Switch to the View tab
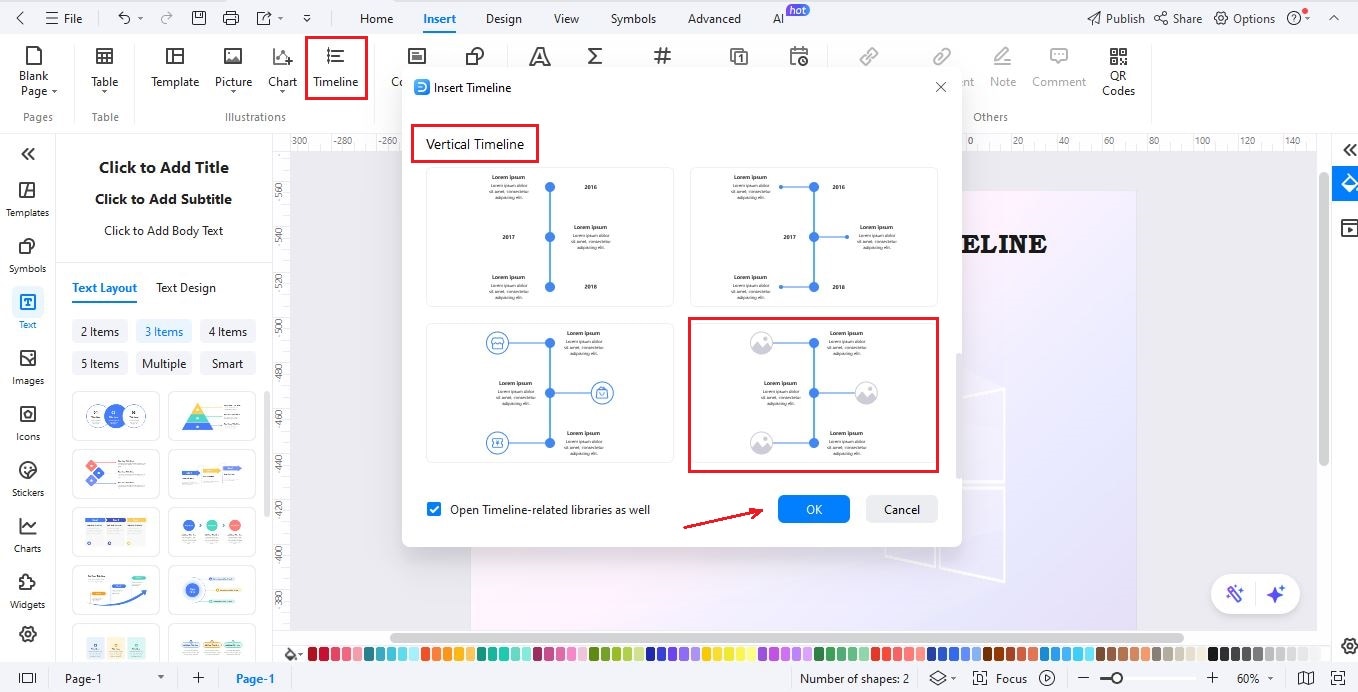The image size is (1358, 692). click(x=566, y=18)
